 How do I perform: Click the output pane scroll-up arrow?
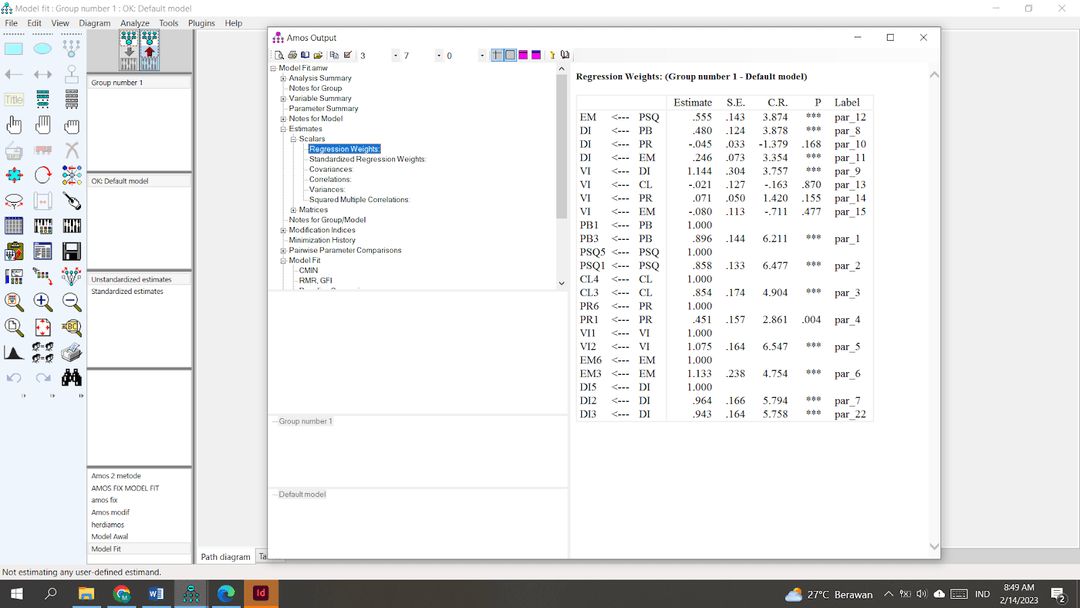[934, 74]
